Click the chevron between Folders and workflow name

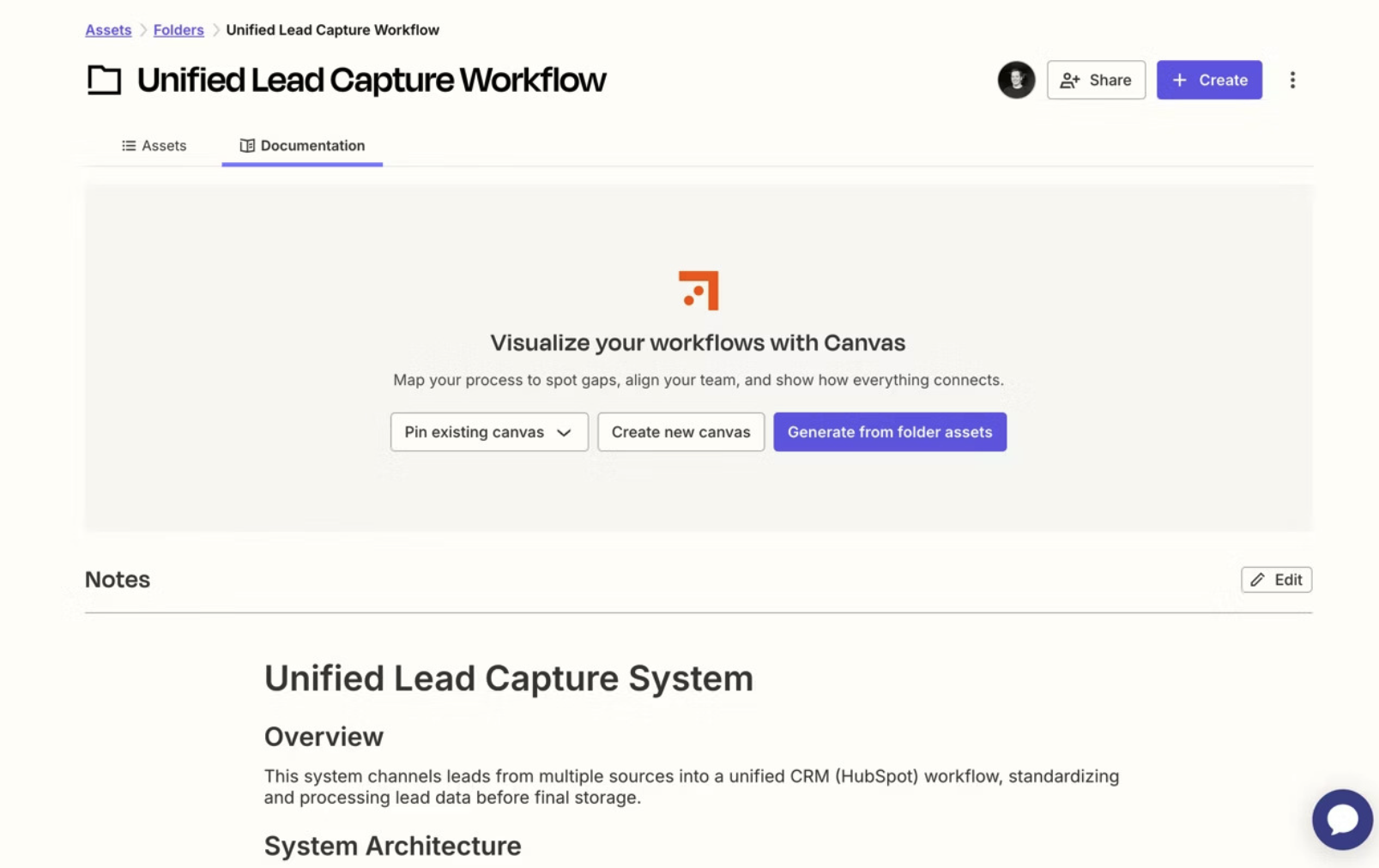coord(214,29)
